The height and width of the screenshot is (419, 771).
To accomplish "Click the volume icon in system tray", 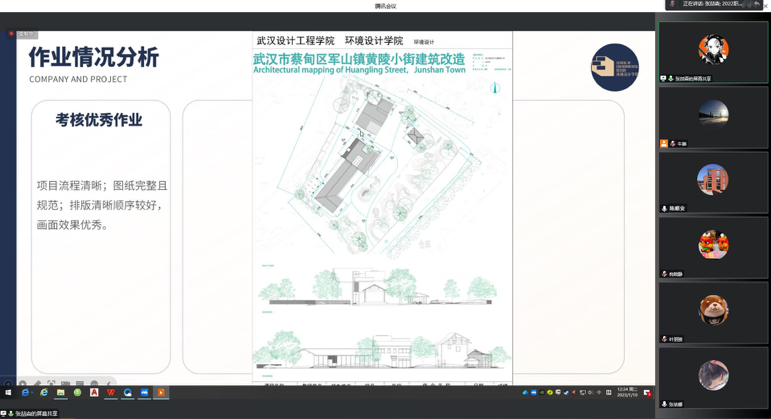I will coord(590,393).
